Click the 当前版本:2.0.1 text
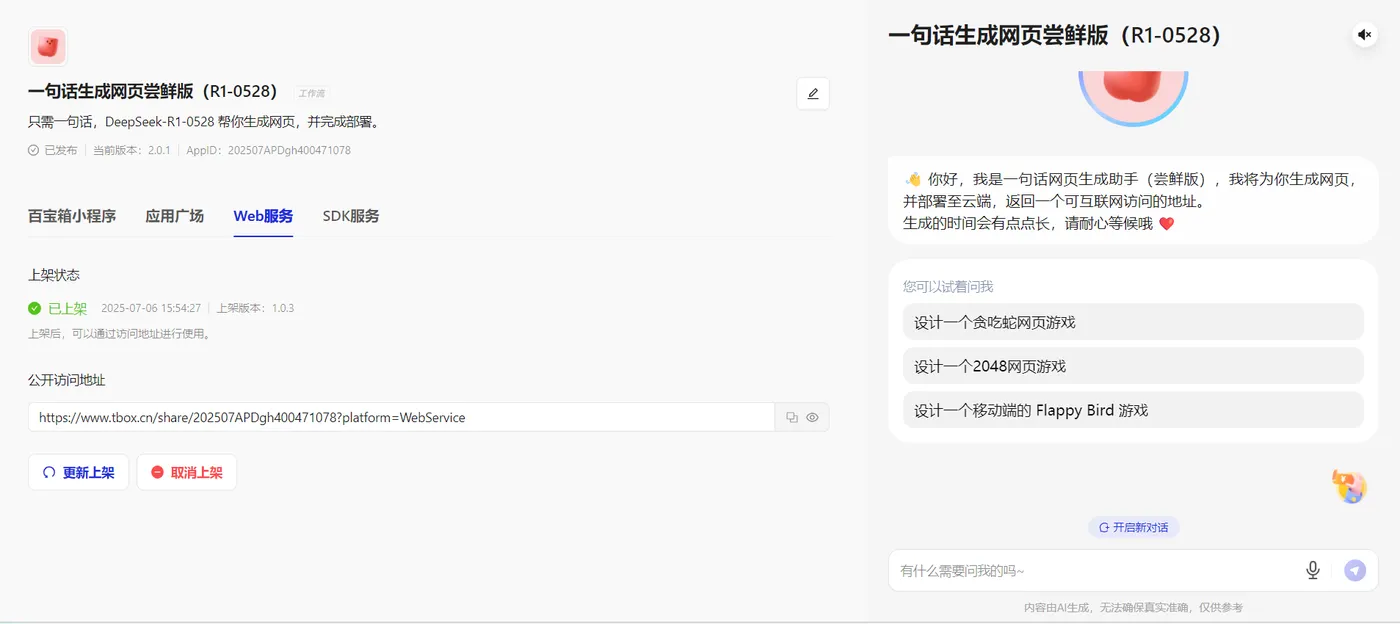Screen dimensions: 1400x624 131,150
